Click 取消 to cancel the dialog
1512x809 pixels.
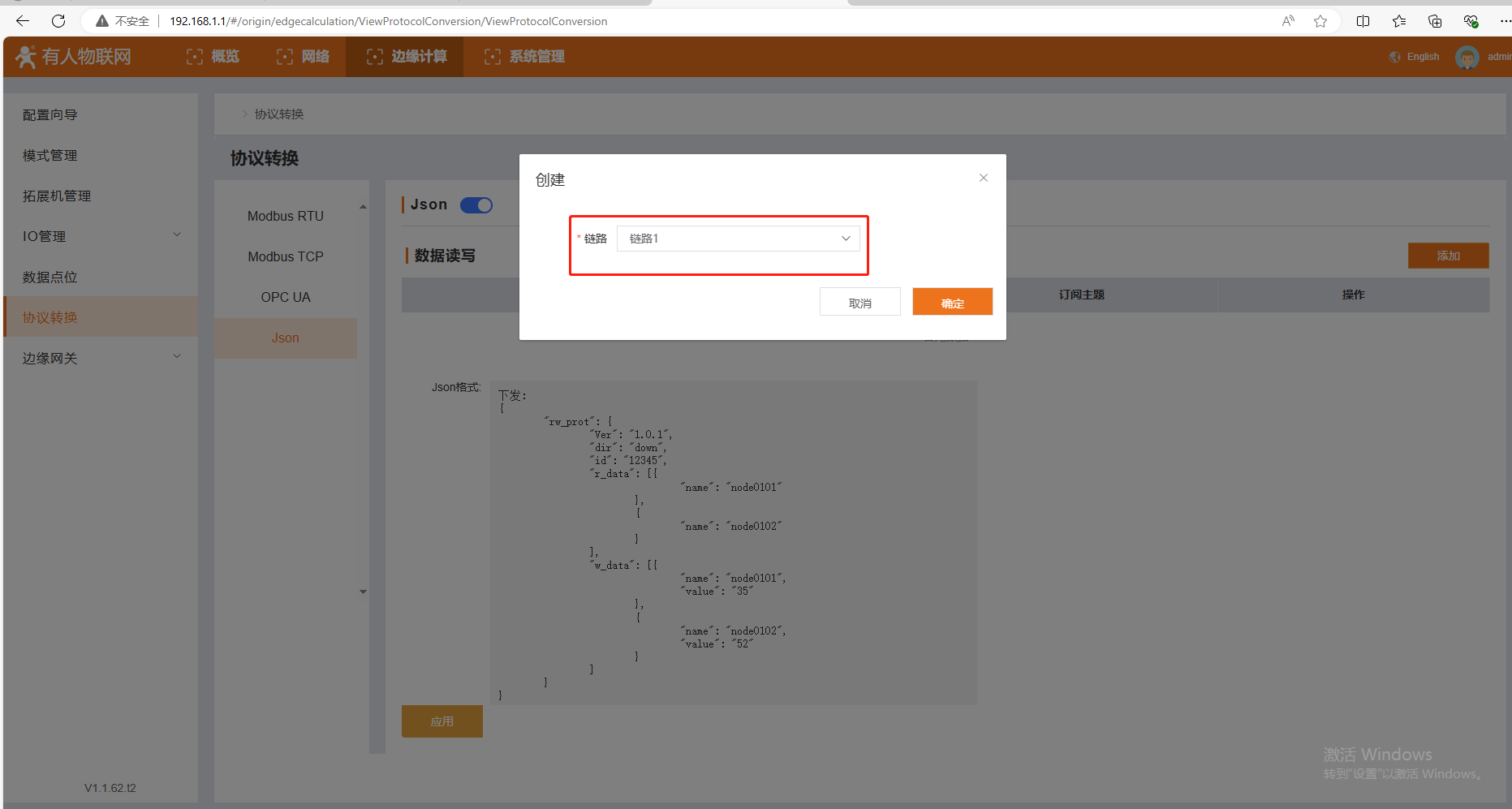point(860,302)
